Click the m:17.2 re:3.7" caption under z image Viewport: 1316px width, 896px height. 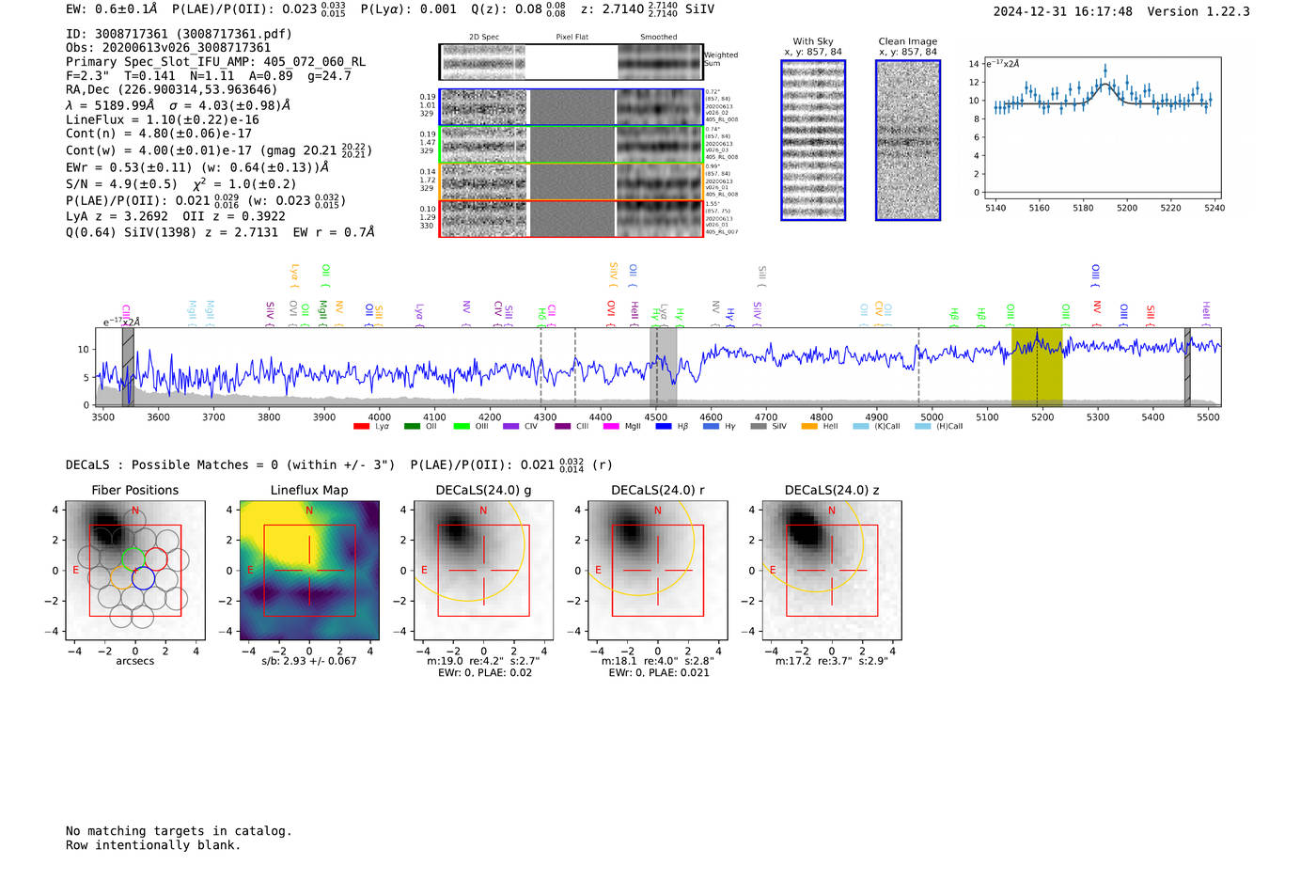point(832,661)
